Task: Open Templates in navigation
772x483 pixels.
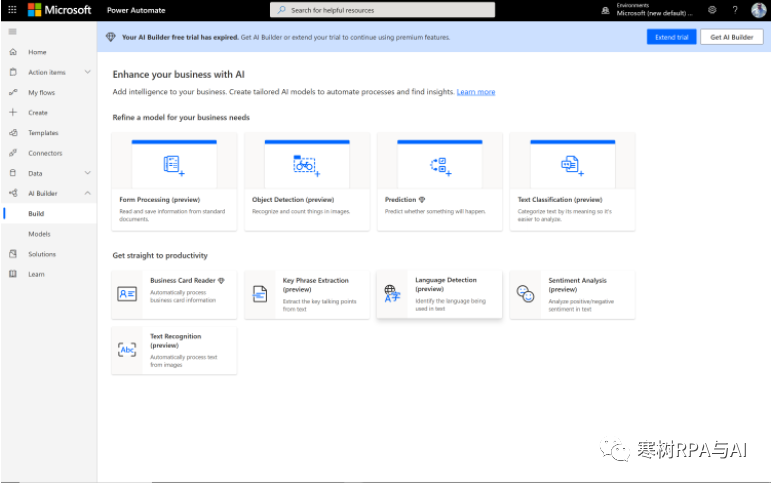Action: [43, 133]
